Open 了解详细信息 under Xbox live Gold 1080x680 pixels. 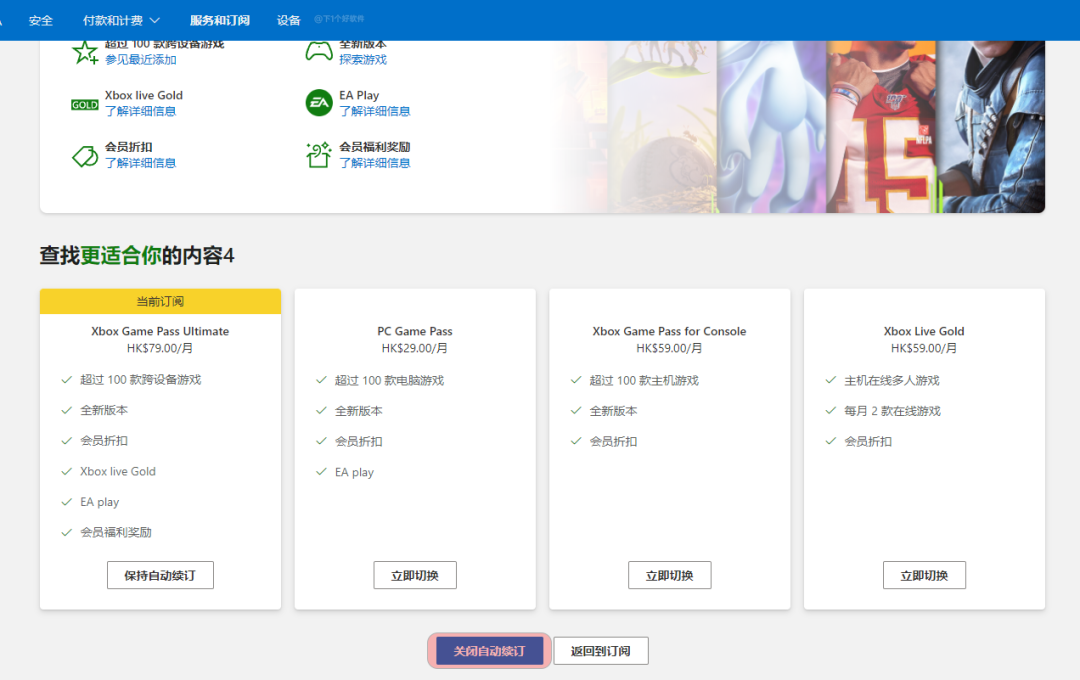141,112
